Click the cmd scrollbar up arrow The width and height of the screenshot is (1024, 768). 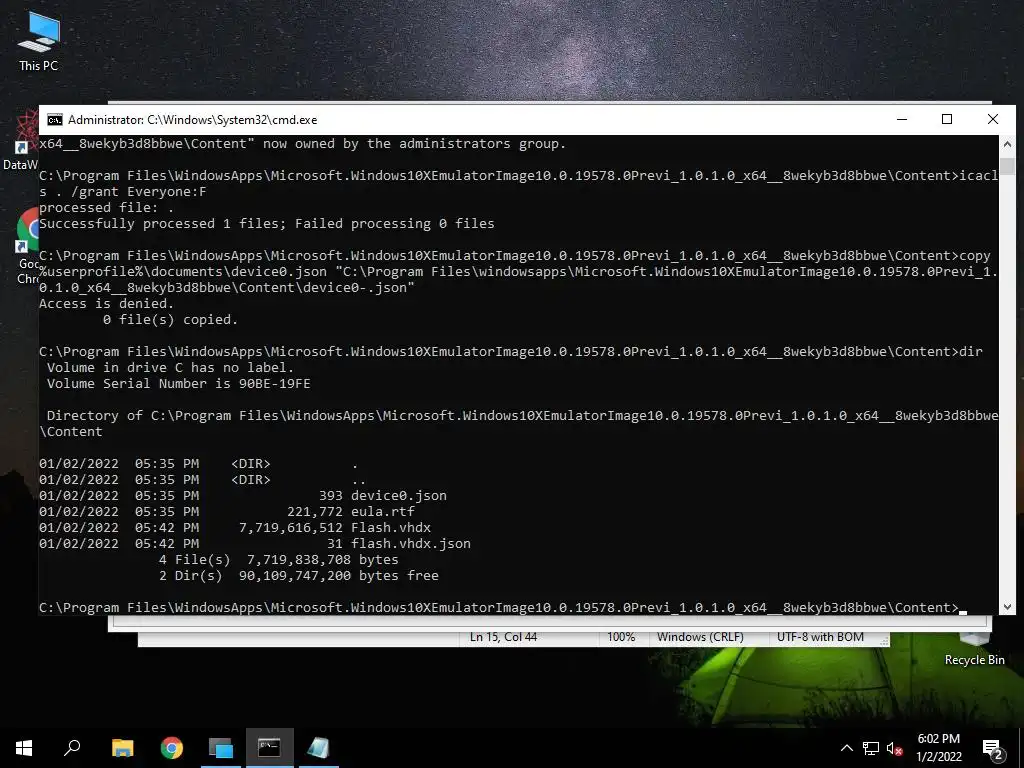(x=1007, y=144)
